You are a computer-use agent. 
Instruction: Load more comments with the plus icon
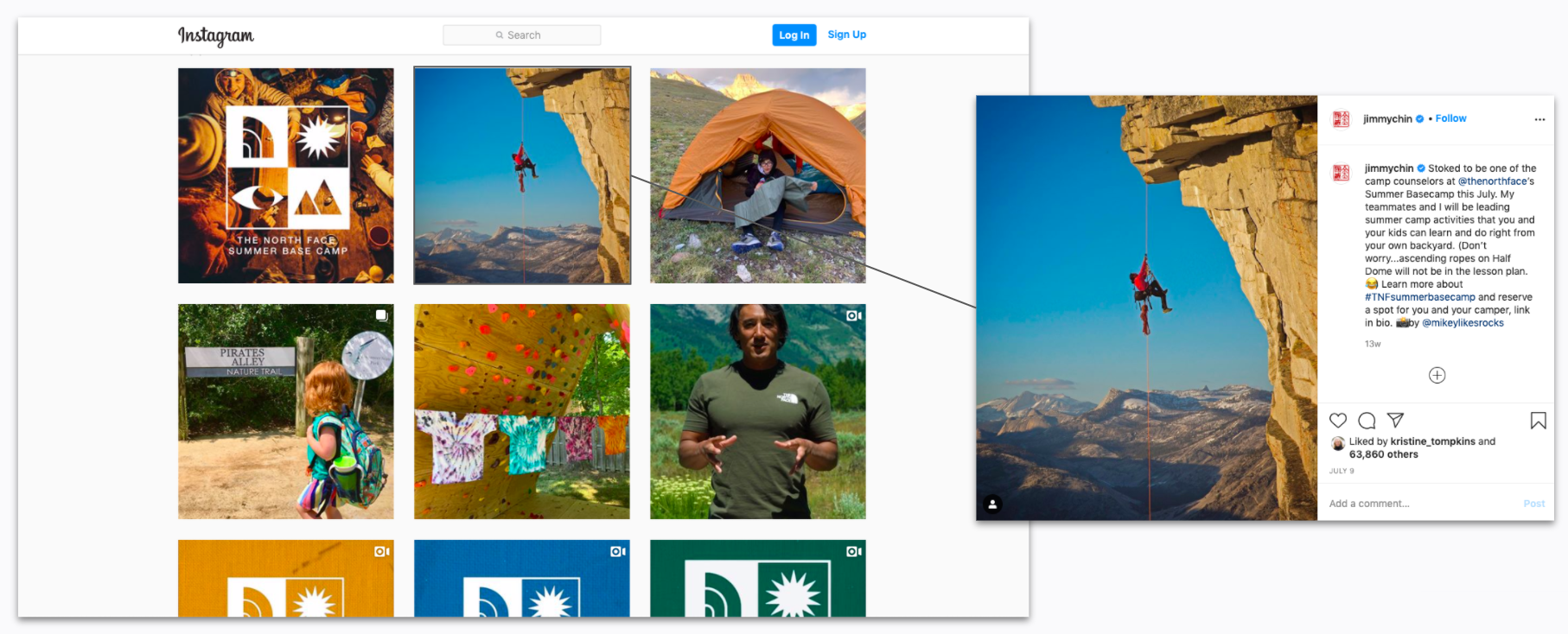(1437, 375)
